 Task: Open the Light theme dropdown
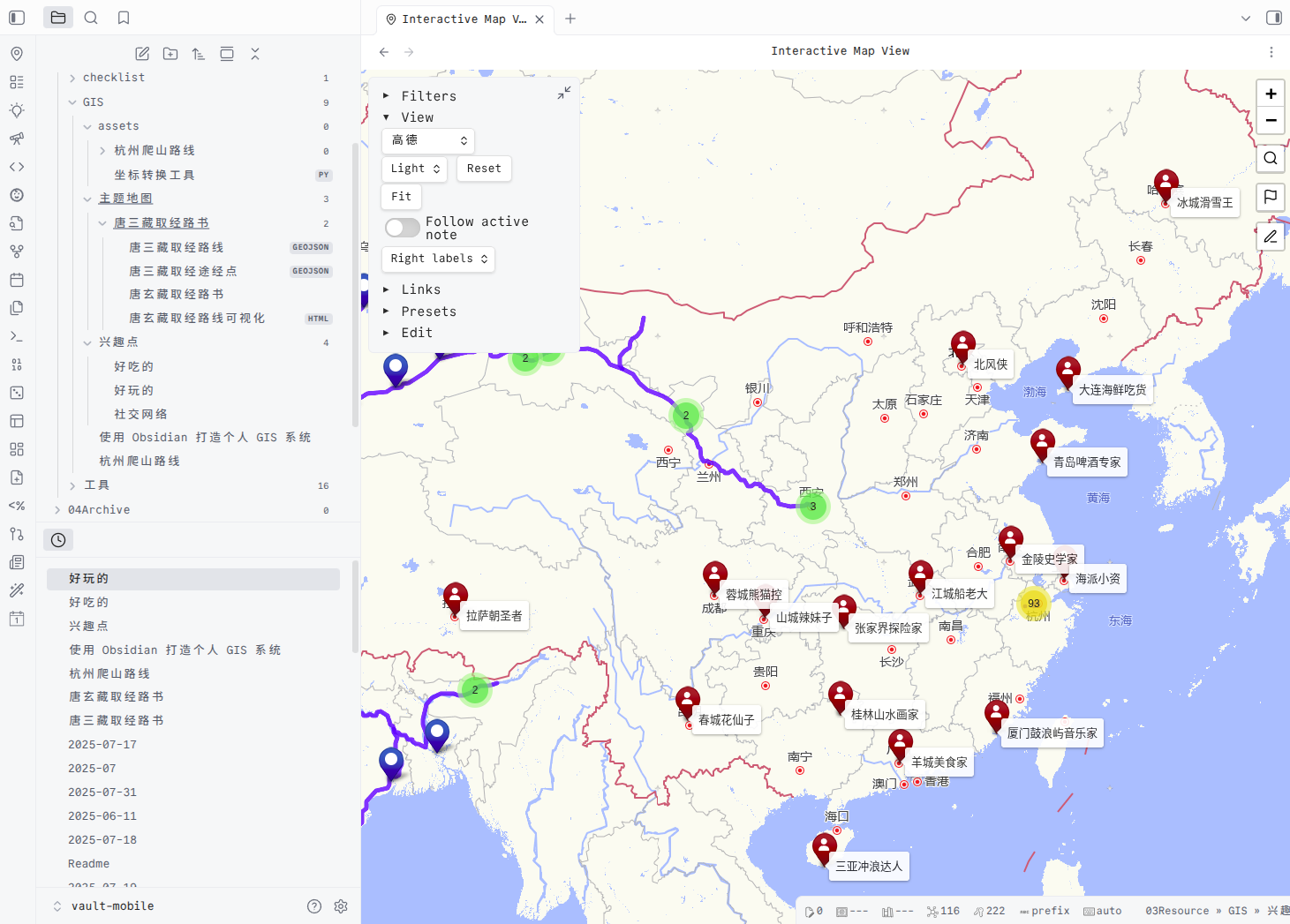coord(415,169)
